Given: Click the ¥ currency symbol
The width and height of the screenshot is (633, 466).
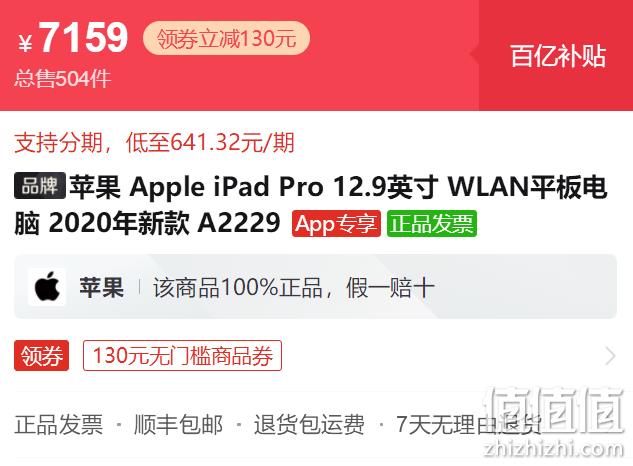Looking at the screenshot, I should [25, 43].
